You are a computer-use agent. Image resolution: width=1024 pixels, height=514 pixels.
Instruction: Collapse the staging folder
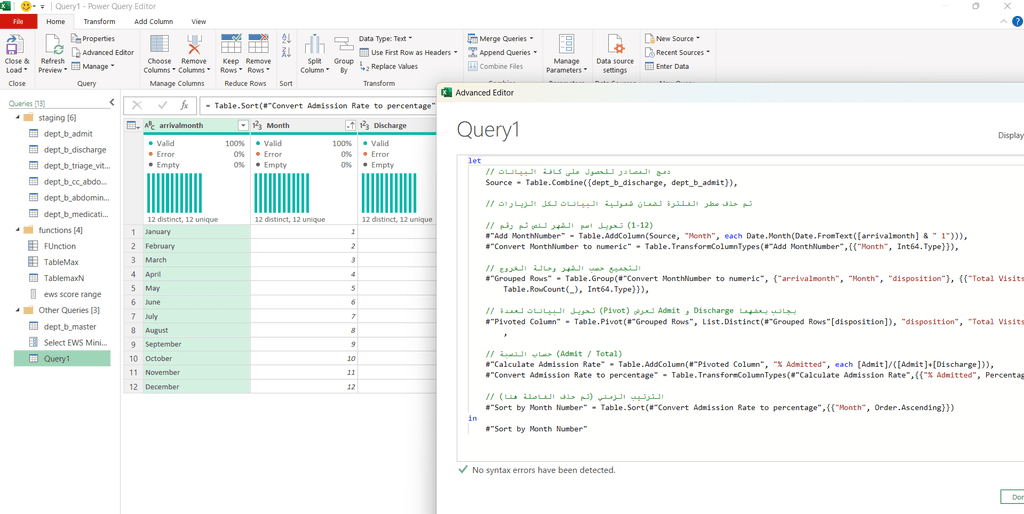coord(16,118)
